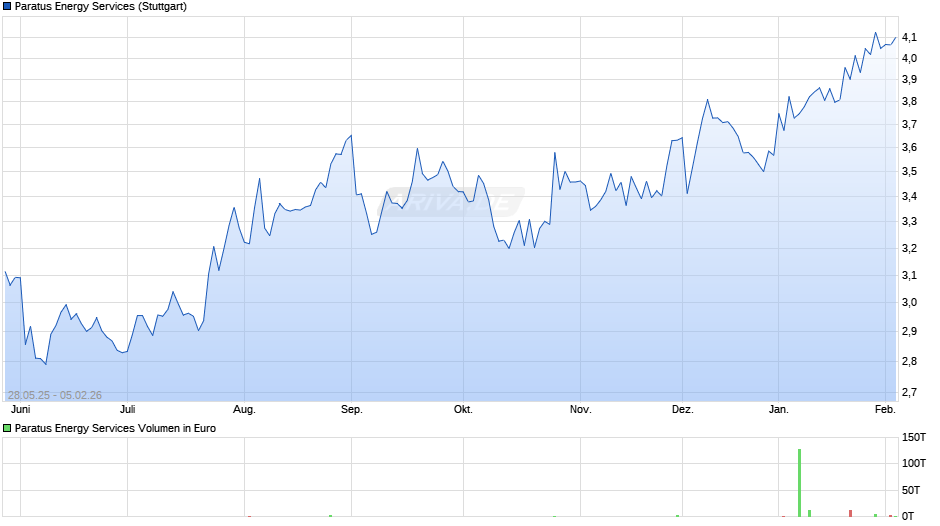Image resolution: width=940 pixels, height=526 pixels.
Task: Click the 3,2 price axis value
Action: [909, 248]
